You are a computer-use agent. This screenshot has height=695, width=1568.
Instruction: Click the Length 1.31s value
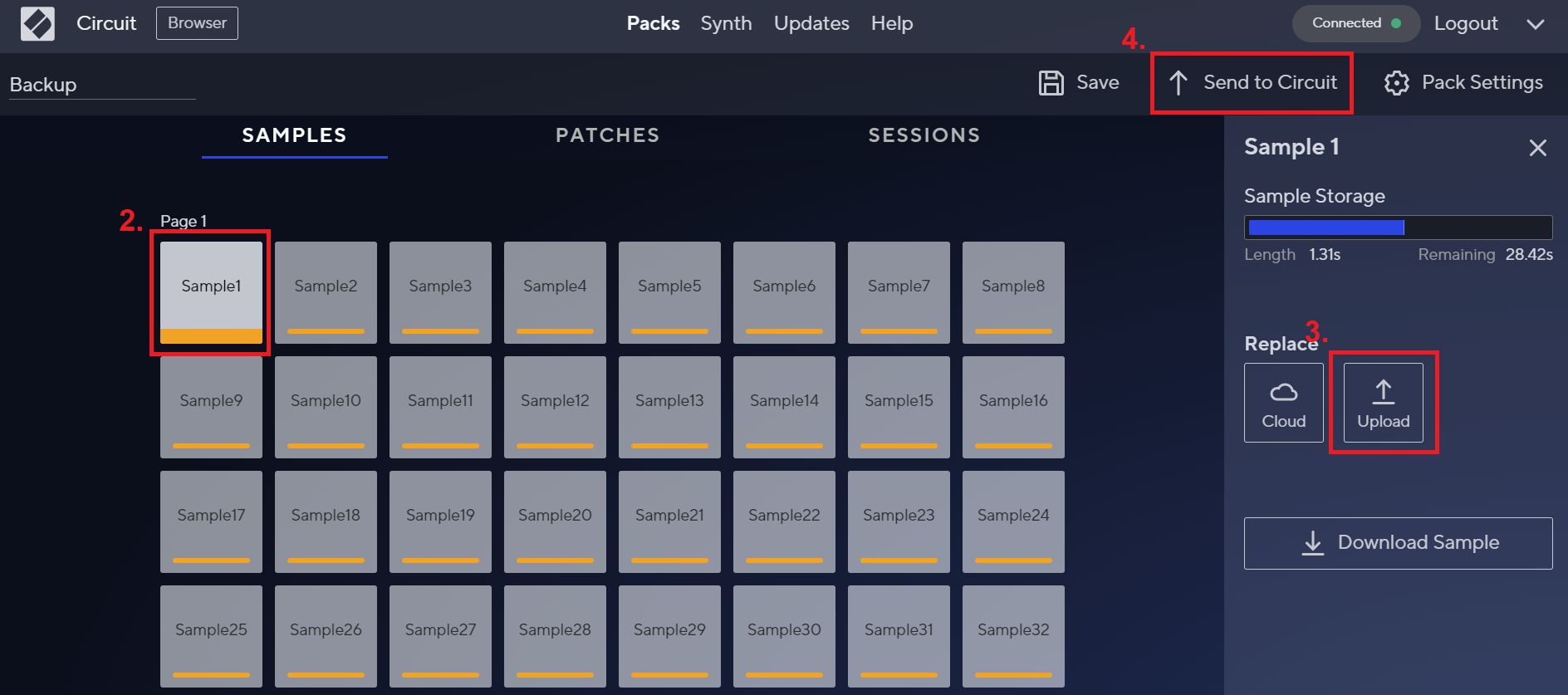[1325, 254]
